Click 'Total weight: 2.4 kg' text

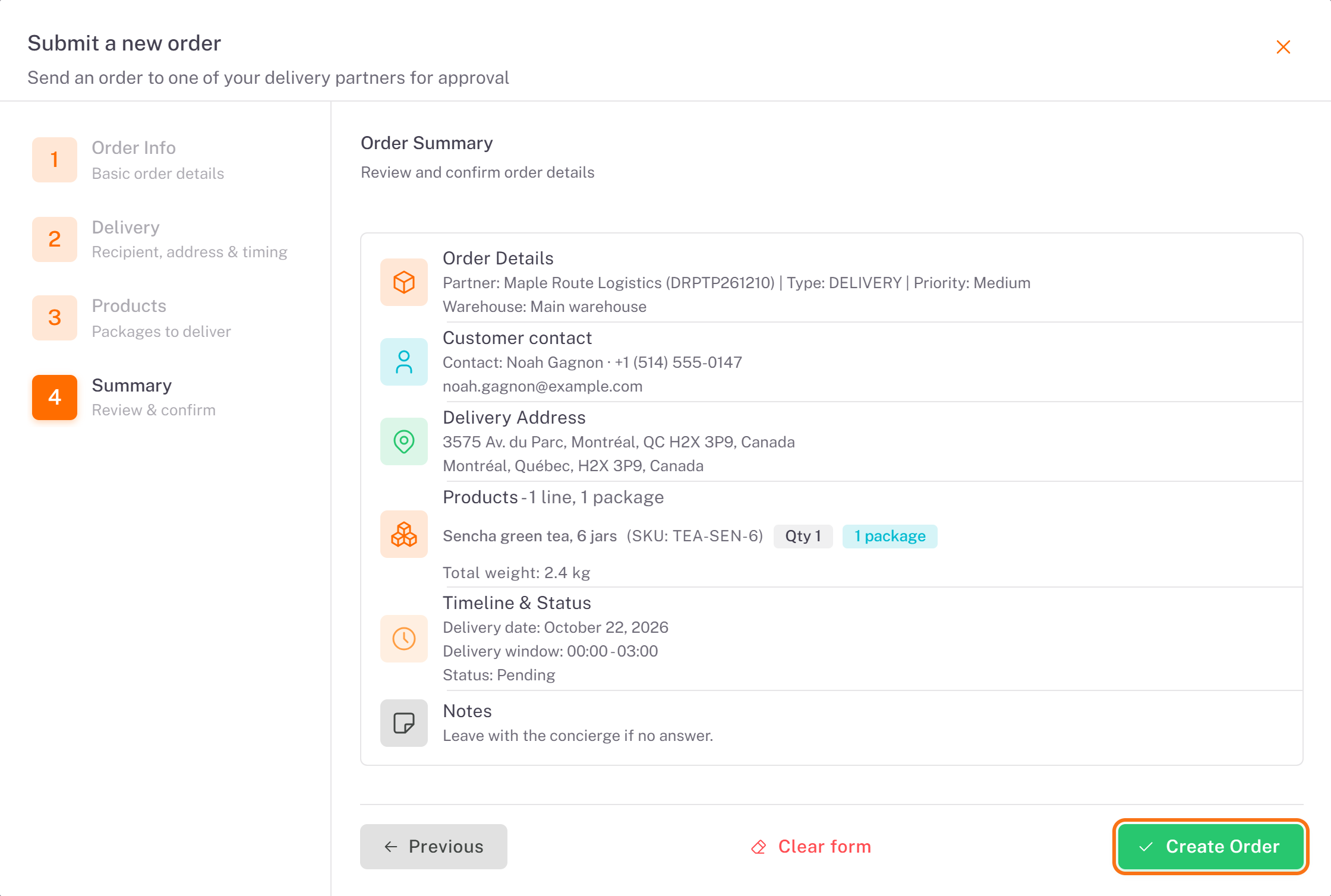(x=517, y=573)
